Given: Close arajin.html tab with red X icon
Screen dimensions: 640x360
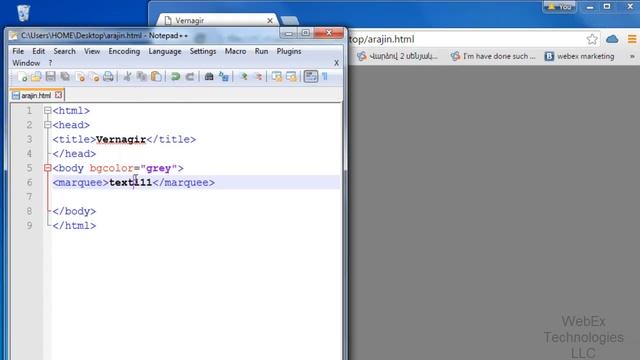Looking at the screenshot, I should [58, 95].
